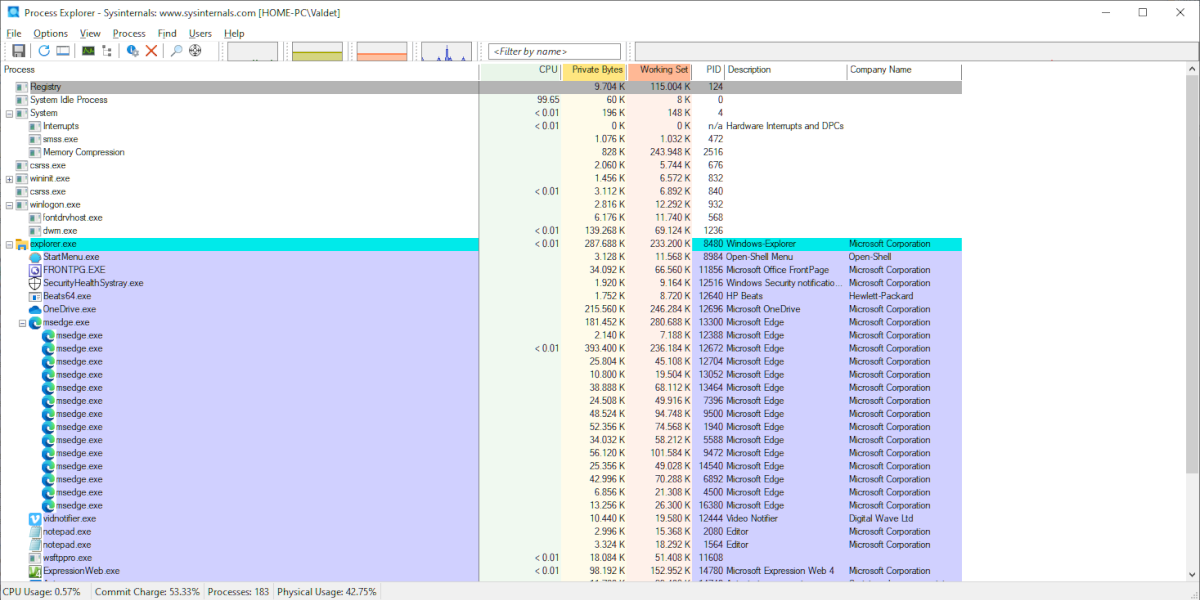Select the Registry process row

pyautogui.click(x=481, y=87)
